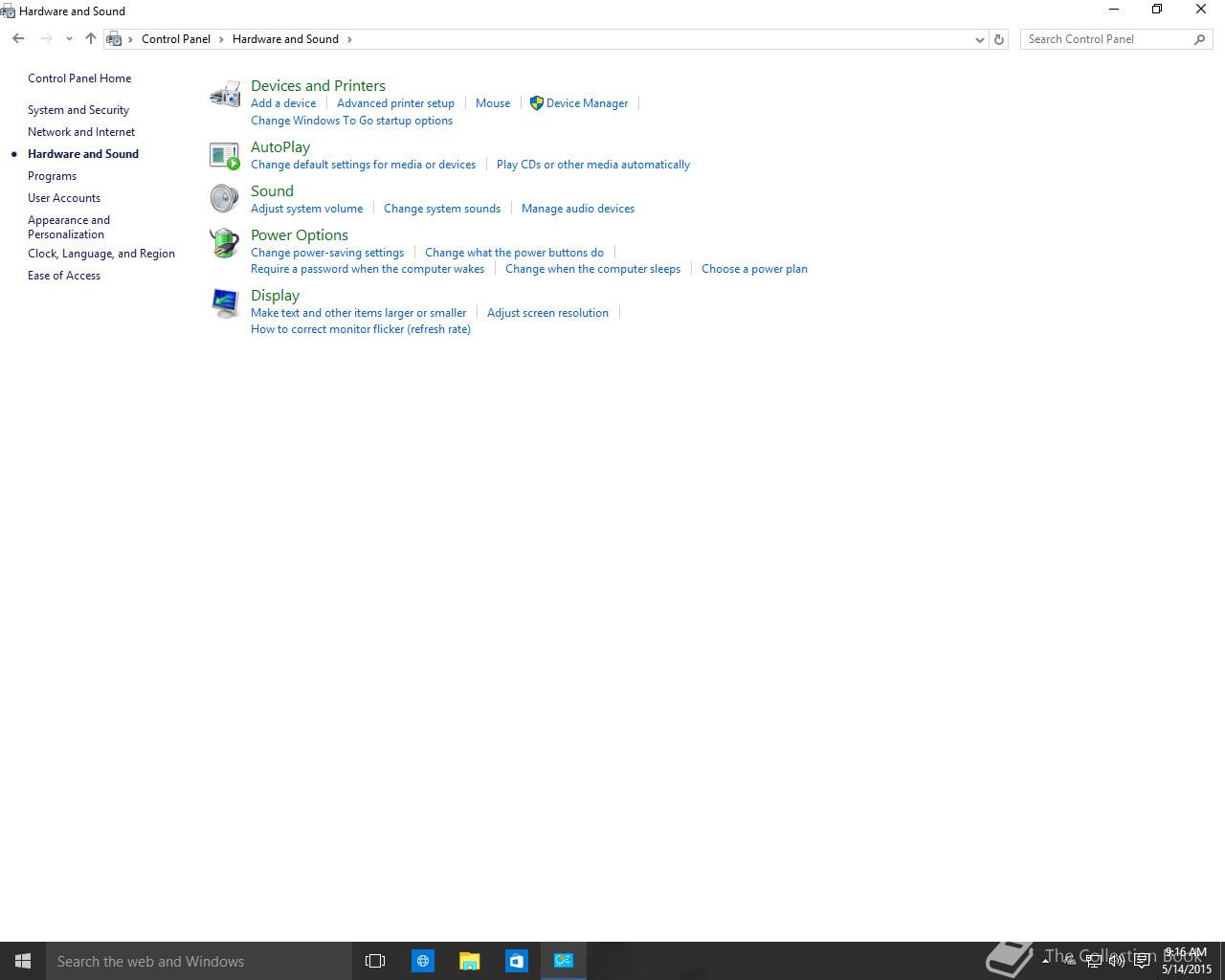Open the recent locations dropdown arrow
This screenshot has height=980, width=1225.
coord(69,39)
